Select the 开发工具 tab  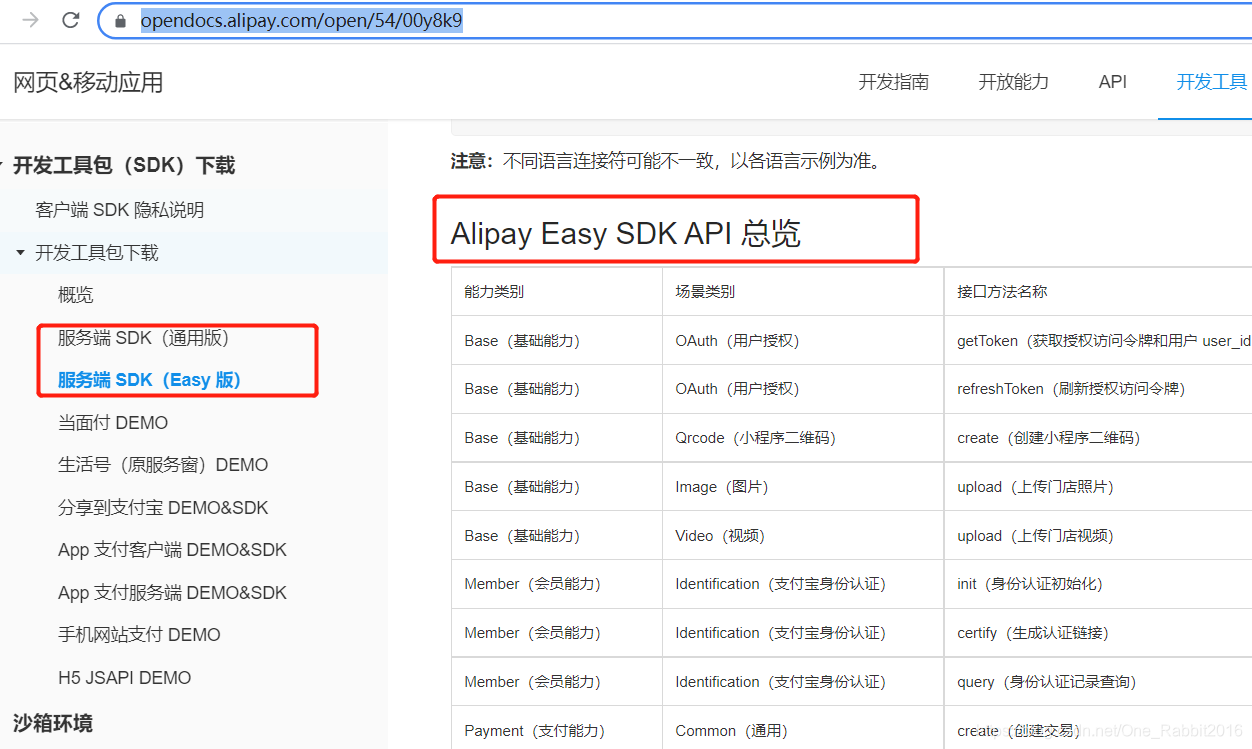[x=1212, y=82]
